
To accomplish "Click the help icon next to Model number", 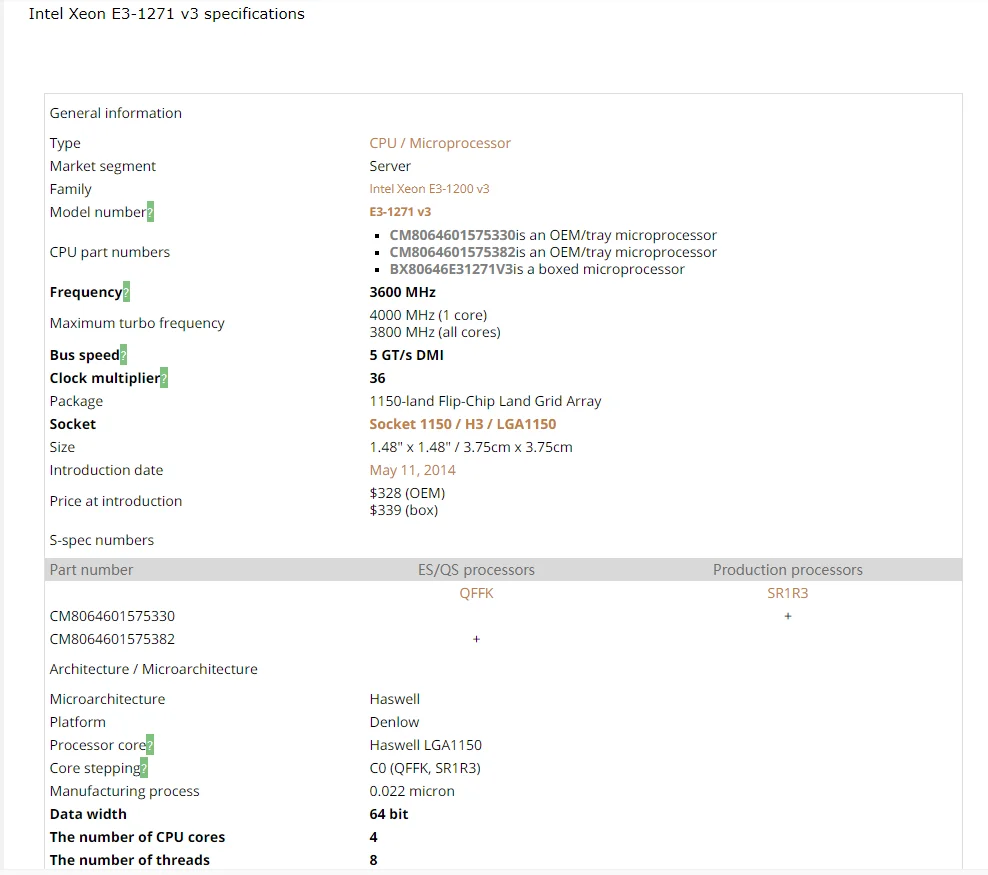I will pos(151,212).
